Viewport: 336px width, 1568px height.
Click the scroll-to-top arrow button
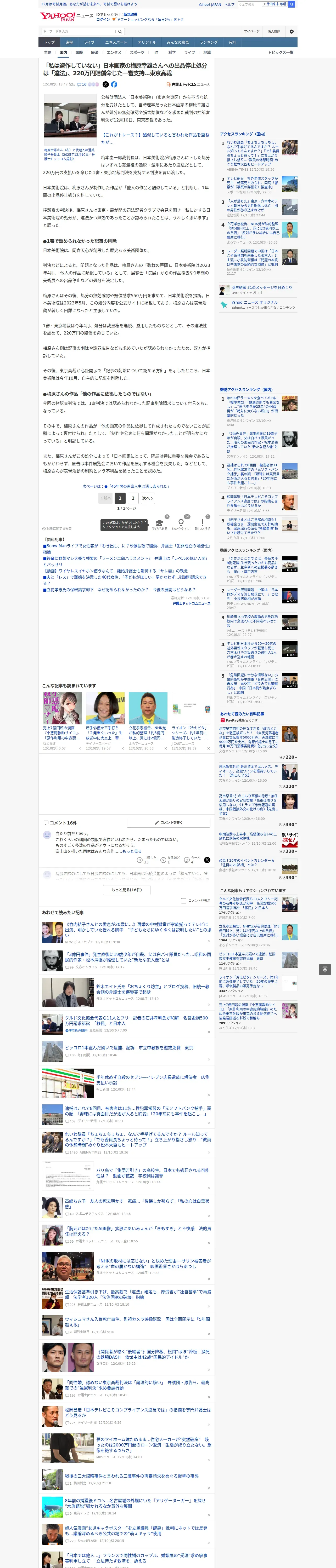[x=325, y=969]
